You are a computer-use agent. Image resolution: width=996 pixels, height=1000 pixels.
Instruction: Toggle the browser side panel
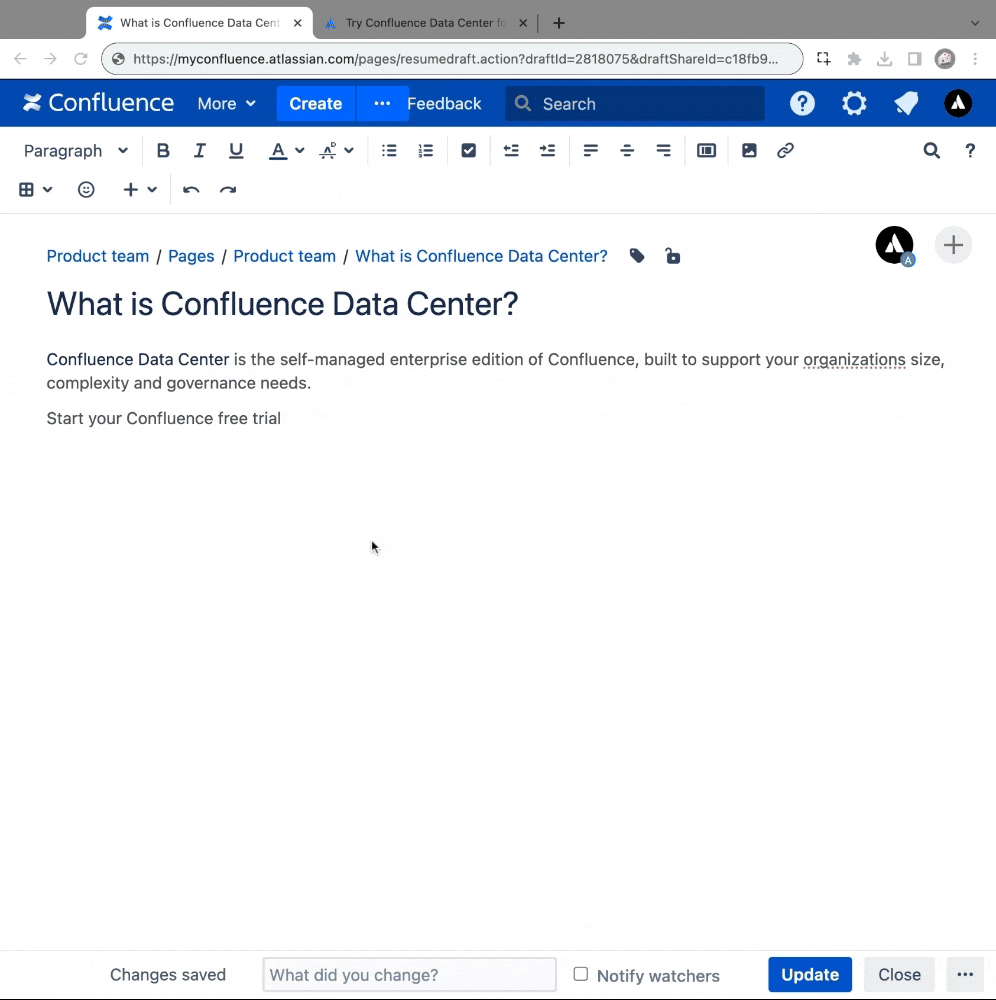(914, 59)
